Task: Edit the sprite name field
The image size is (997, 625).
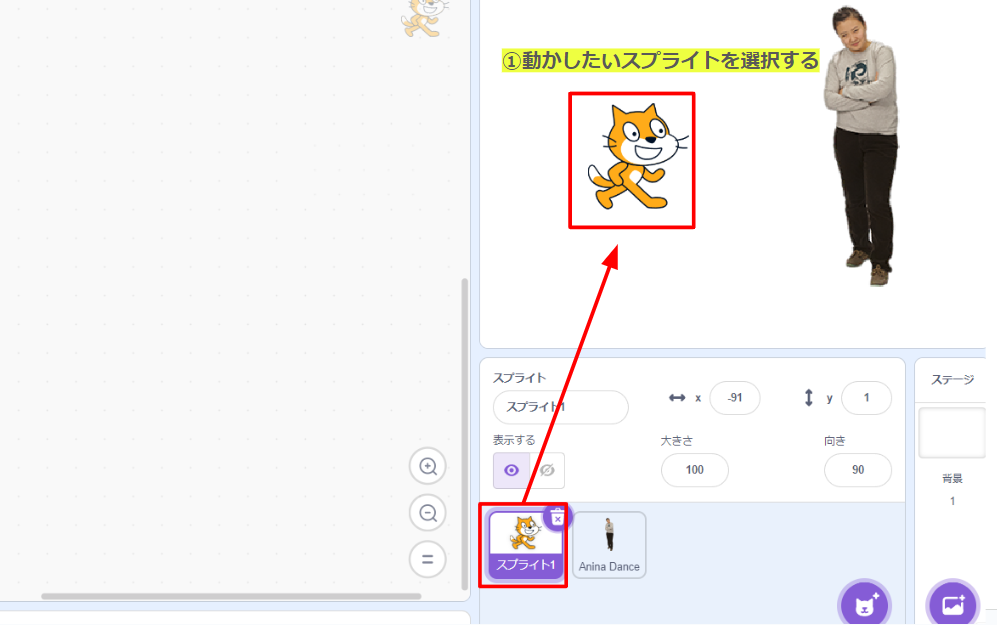Action: [x=560, y=407]
